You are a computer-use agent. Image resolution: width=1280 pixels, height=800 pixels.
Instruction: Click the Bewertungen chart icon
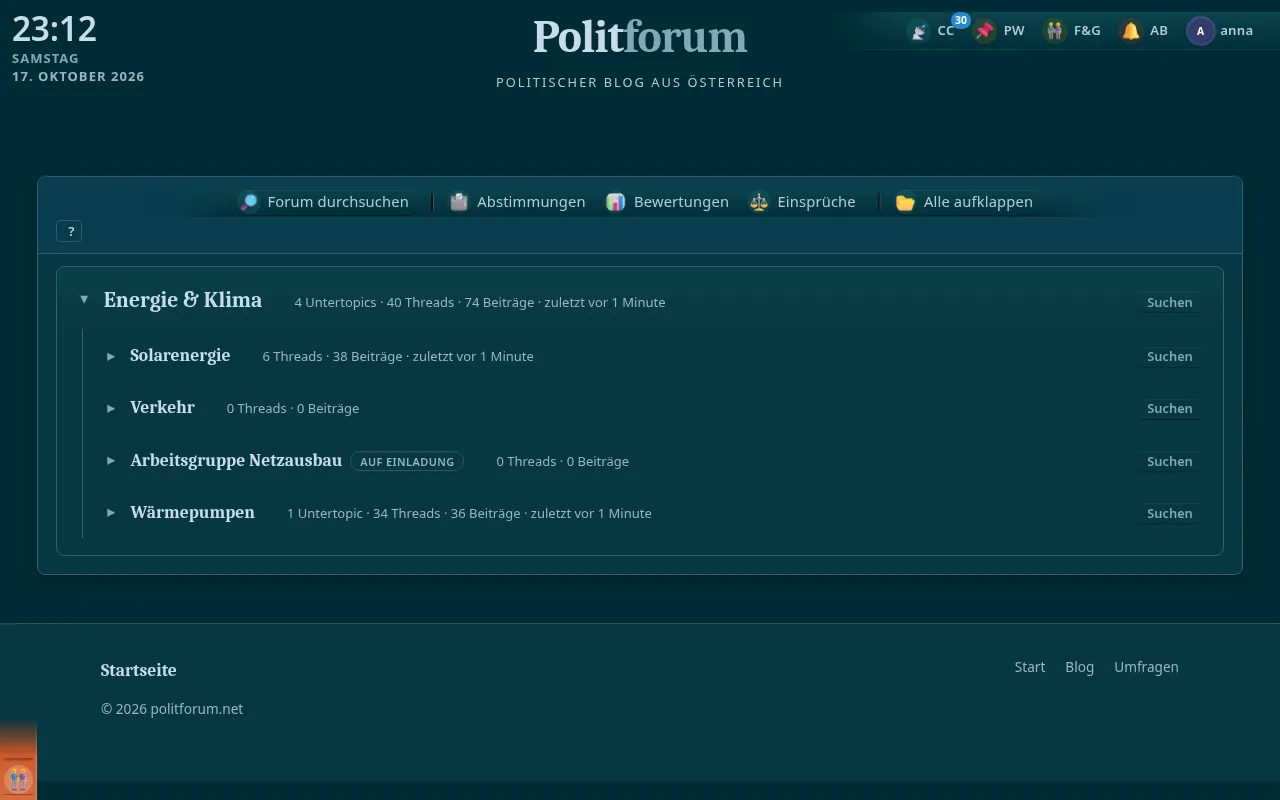pyautogui.click(x=616, y=202)
